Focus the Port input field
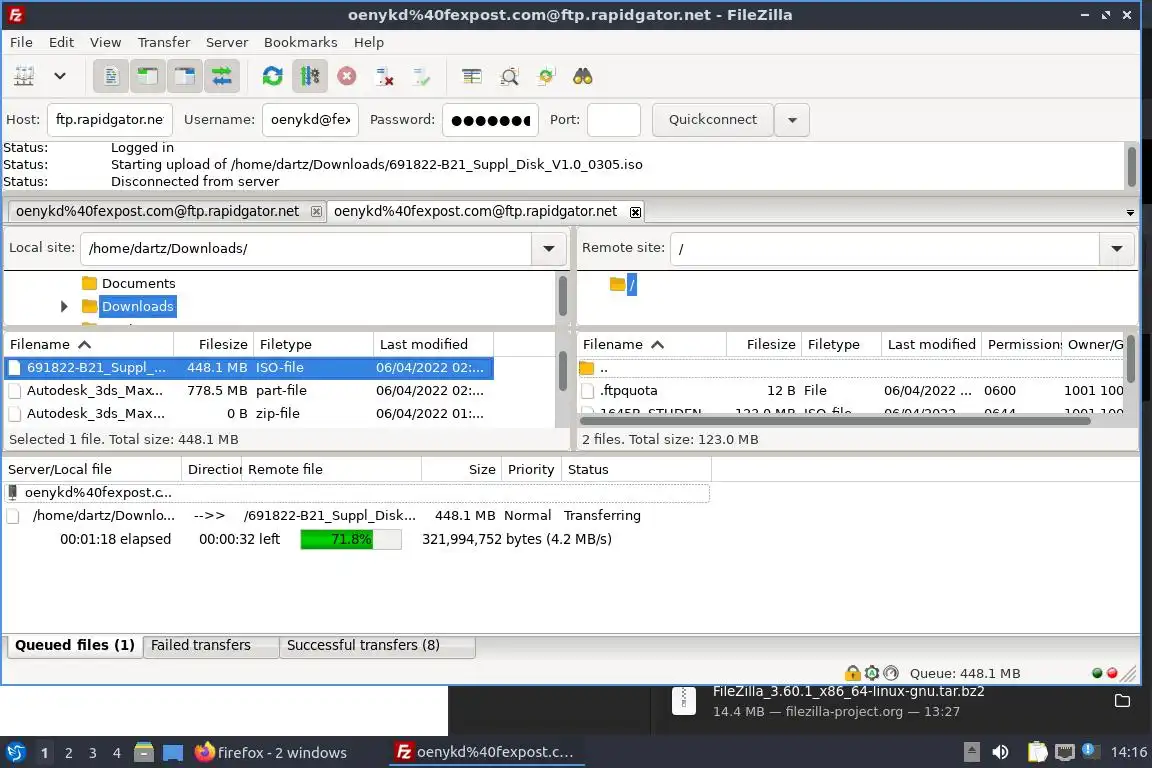This screenshot has width=1152, height=768. 613,120
